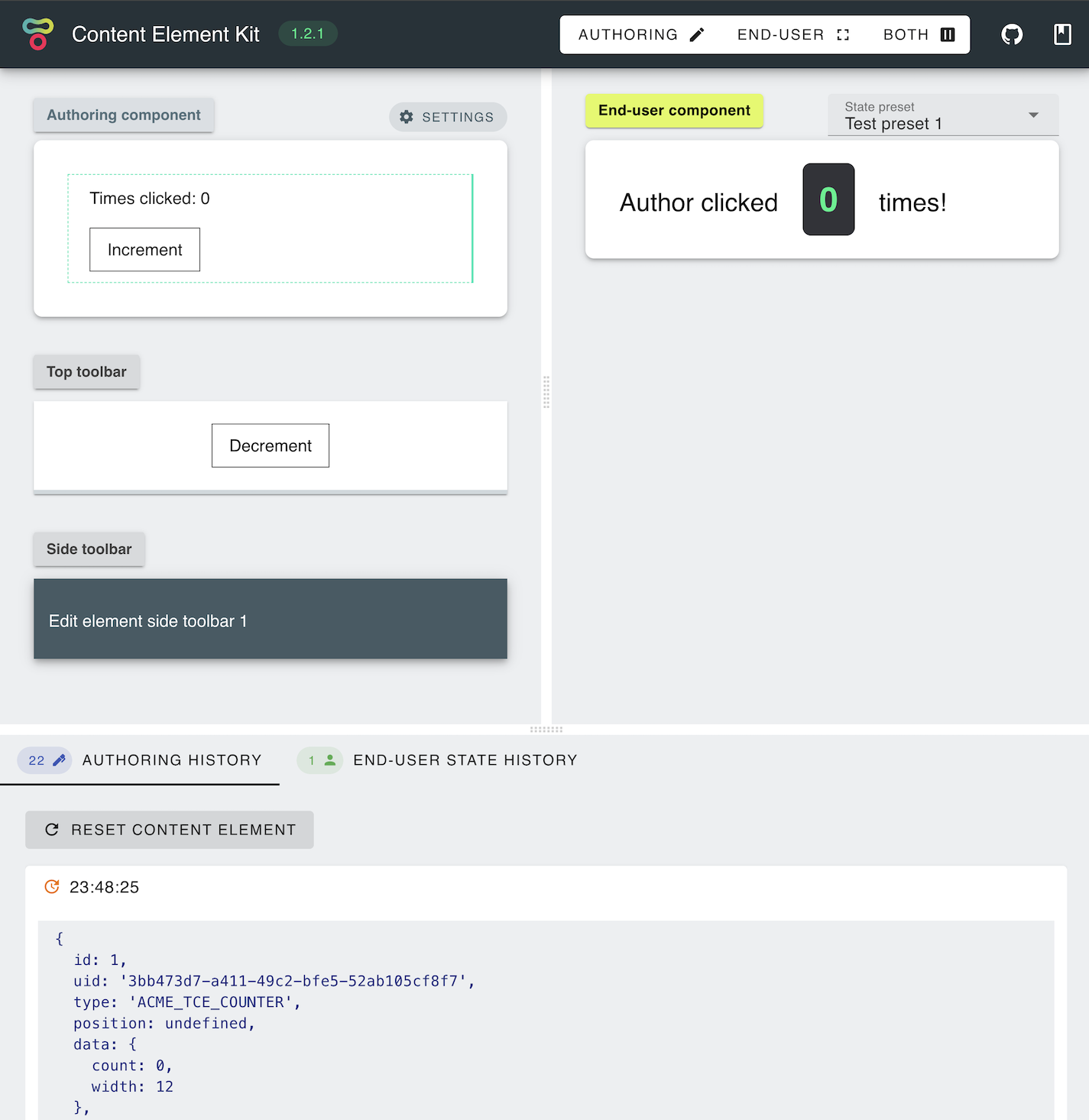Click RESET CONTENT ELEMENT button
Image resolution: width=1089 pixels, height=1120 pixels.
[170, 830]
